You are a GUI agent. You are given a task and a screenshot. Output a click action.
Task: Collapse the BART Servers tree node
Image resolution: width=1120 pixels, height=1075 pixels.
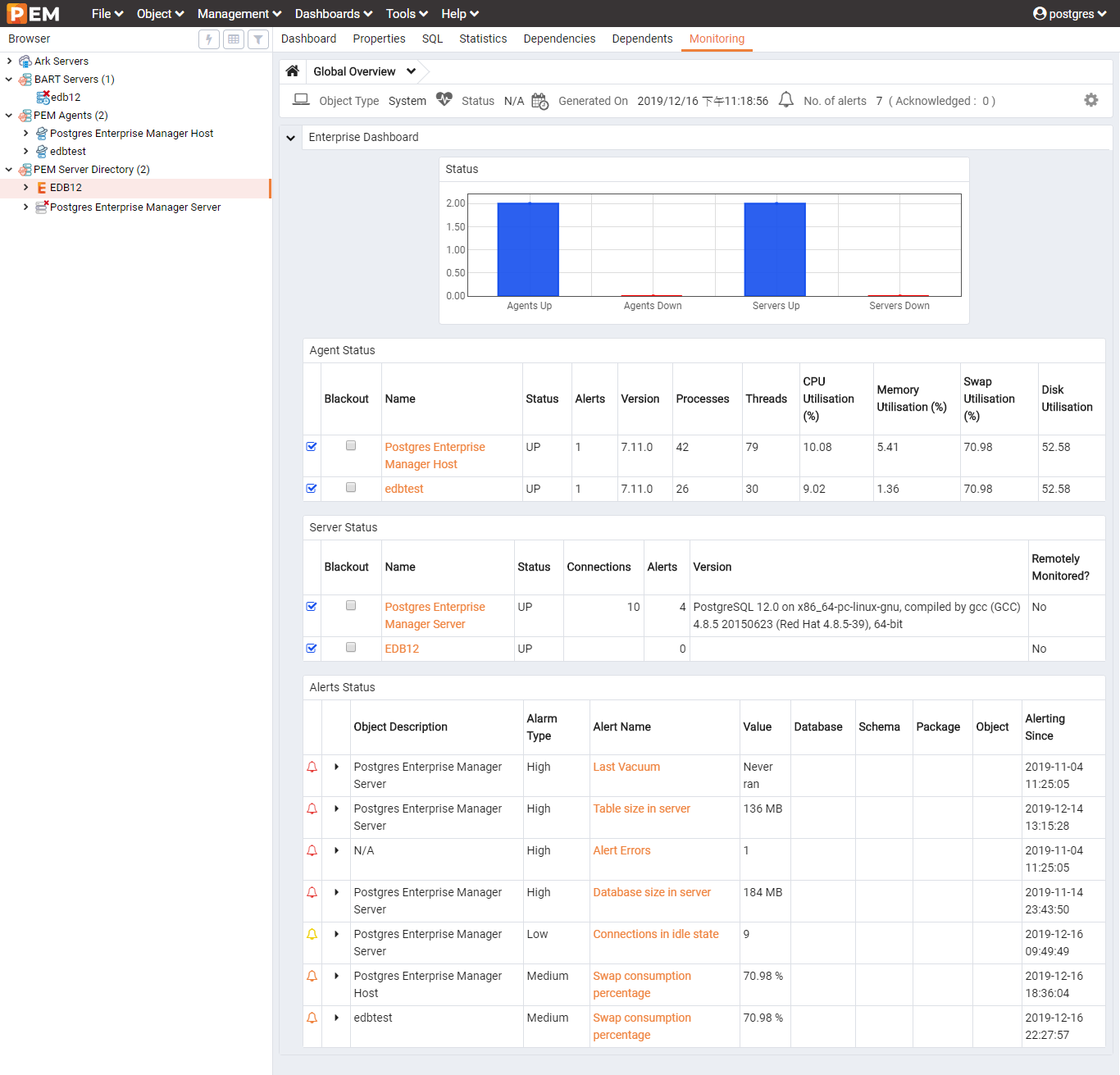click(9, 80)
